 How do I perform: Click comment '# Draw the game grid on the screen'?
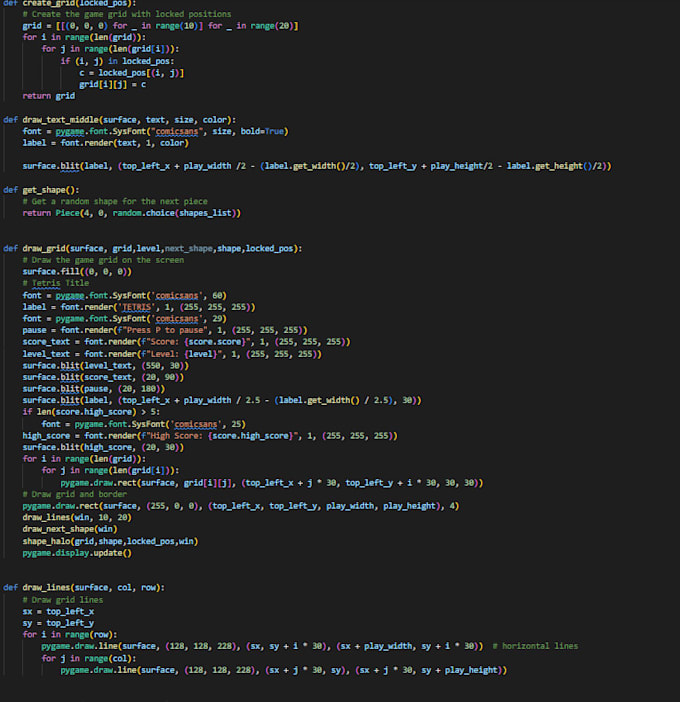(103, 260)
